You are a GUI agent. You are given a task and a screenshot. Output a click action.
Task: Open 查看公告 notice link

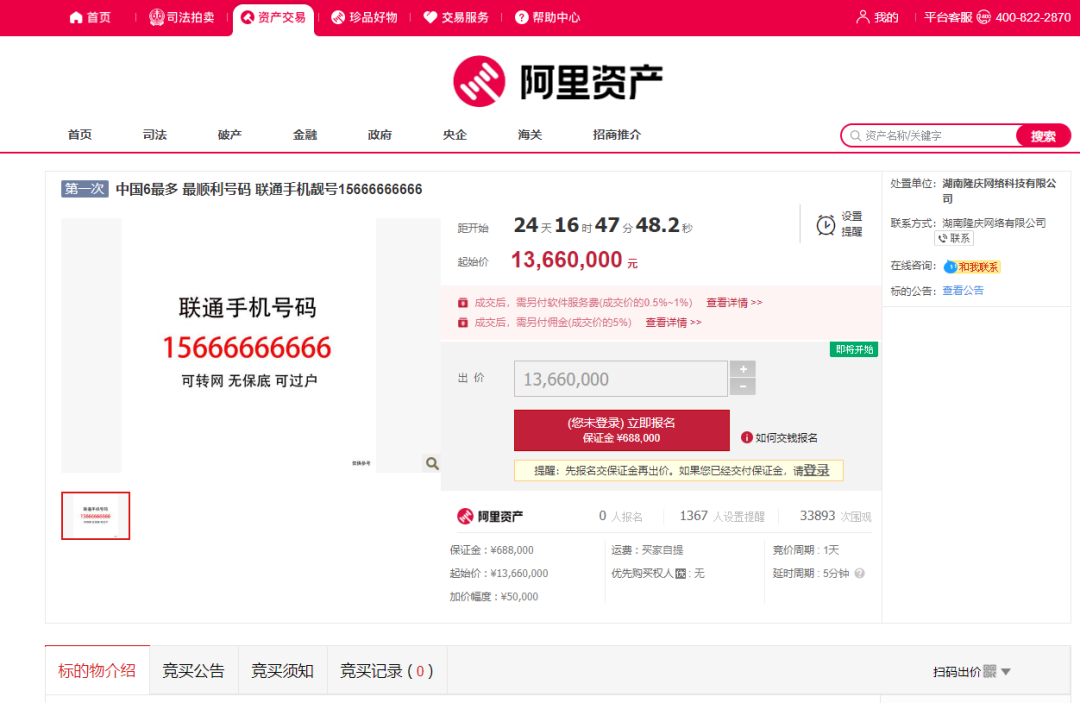click(x=963, y=291)
